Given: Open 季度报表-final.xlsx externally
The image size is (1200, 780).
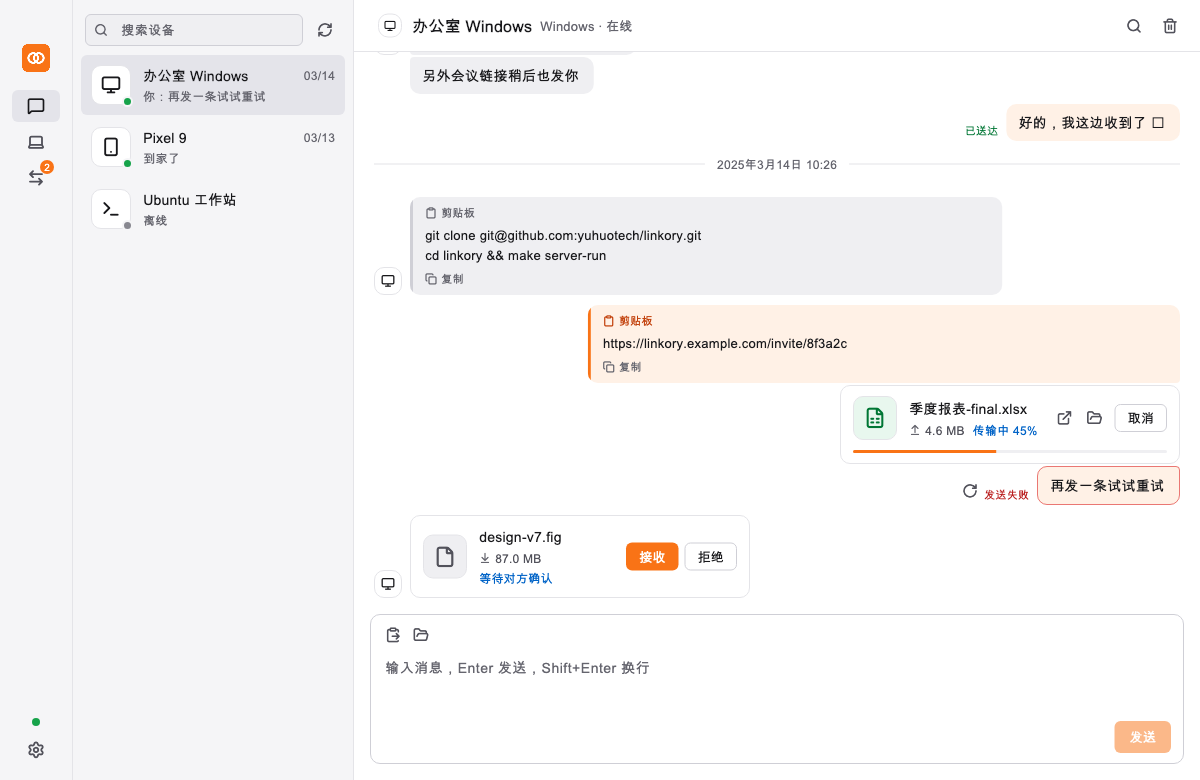Looking at the screenshot, I should [x=1065, y=418].
